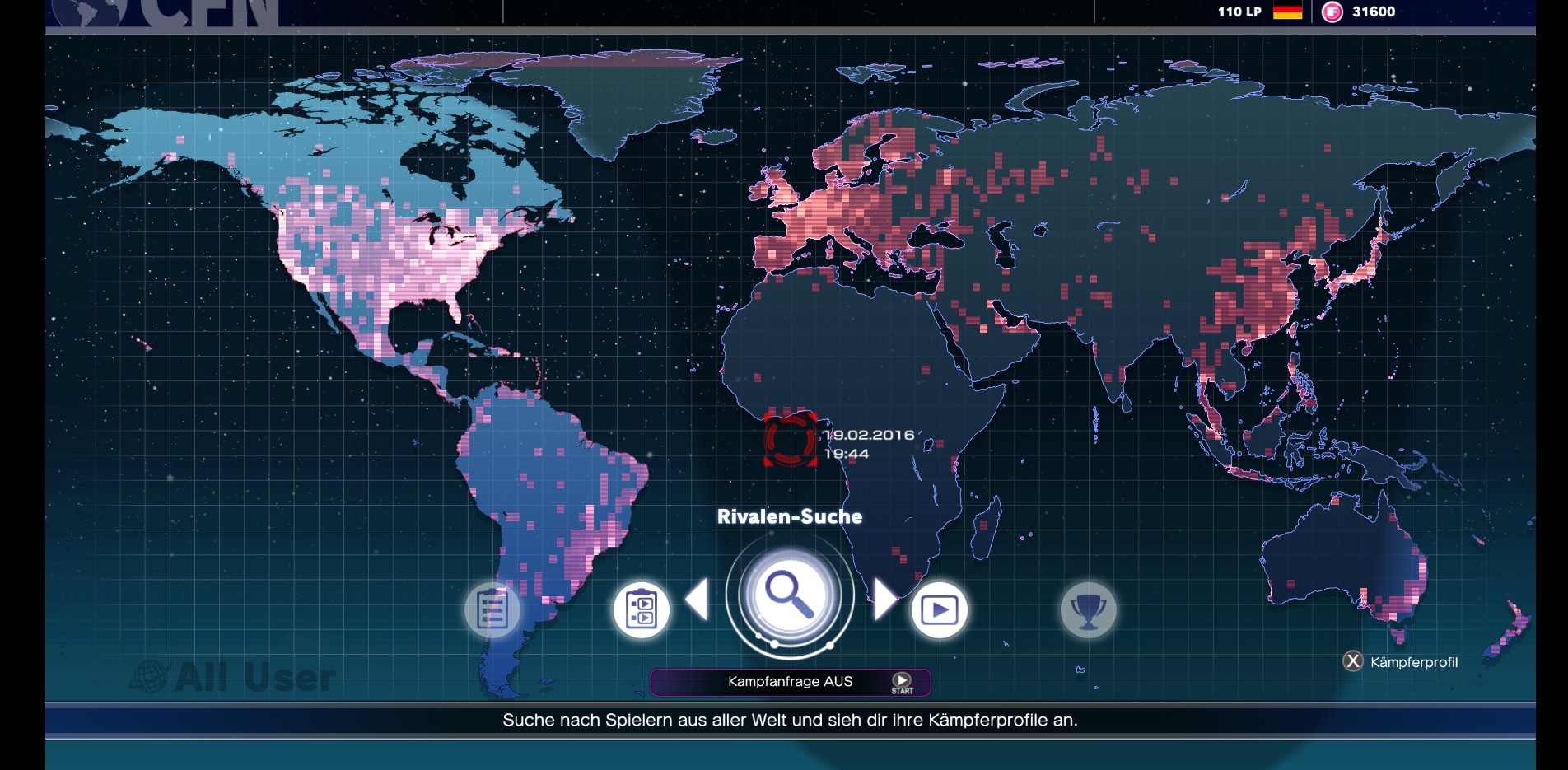Click the 19:44 time label
The height and width of the screenshot is (770, 1568).
pyautogui.click(x=847, y=454)
